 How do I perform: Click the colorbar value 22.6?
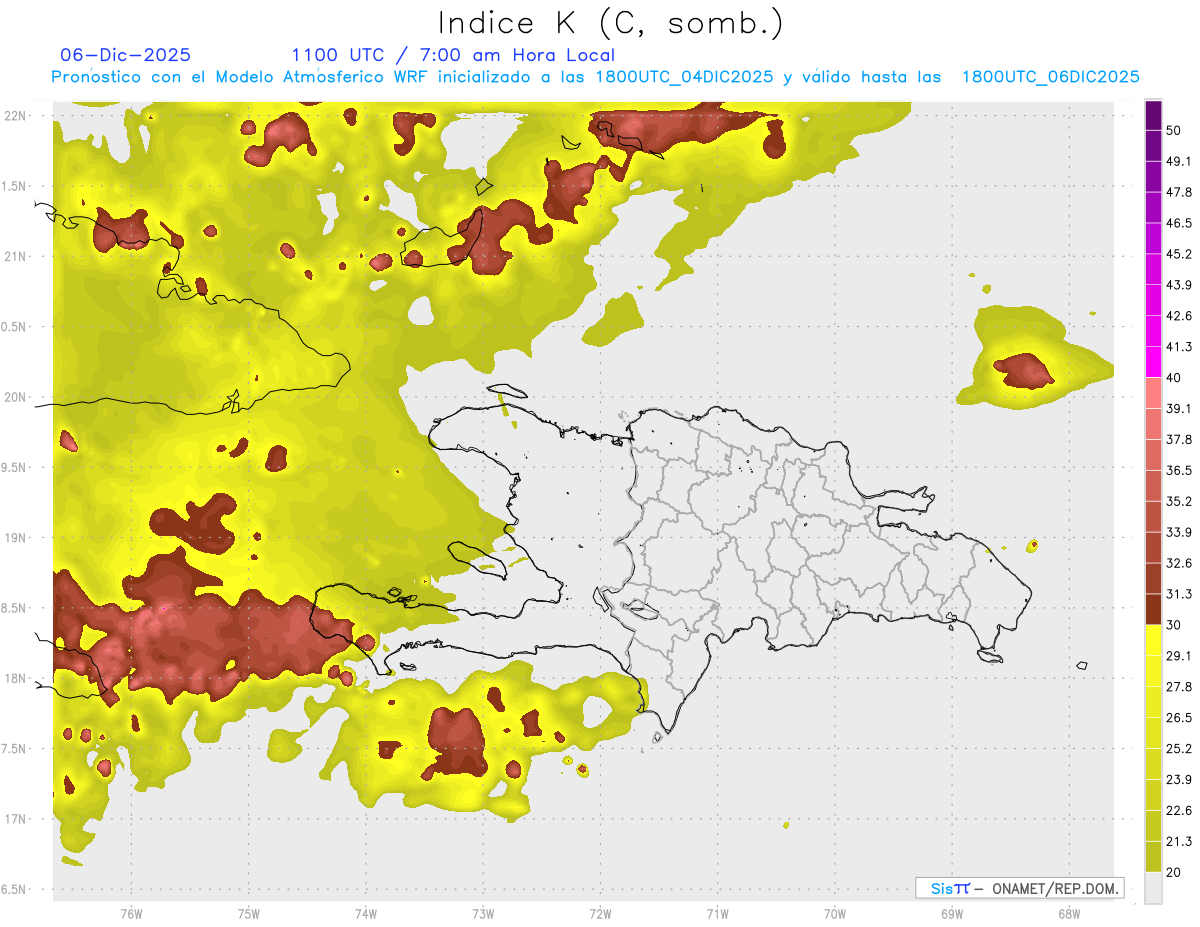click(1180, 810)
